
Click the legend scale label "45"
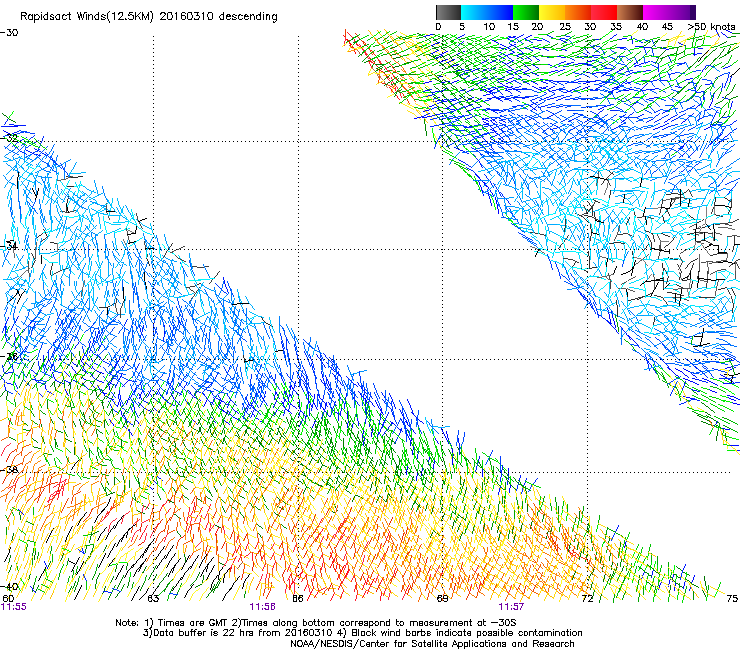tap(667, 27)
